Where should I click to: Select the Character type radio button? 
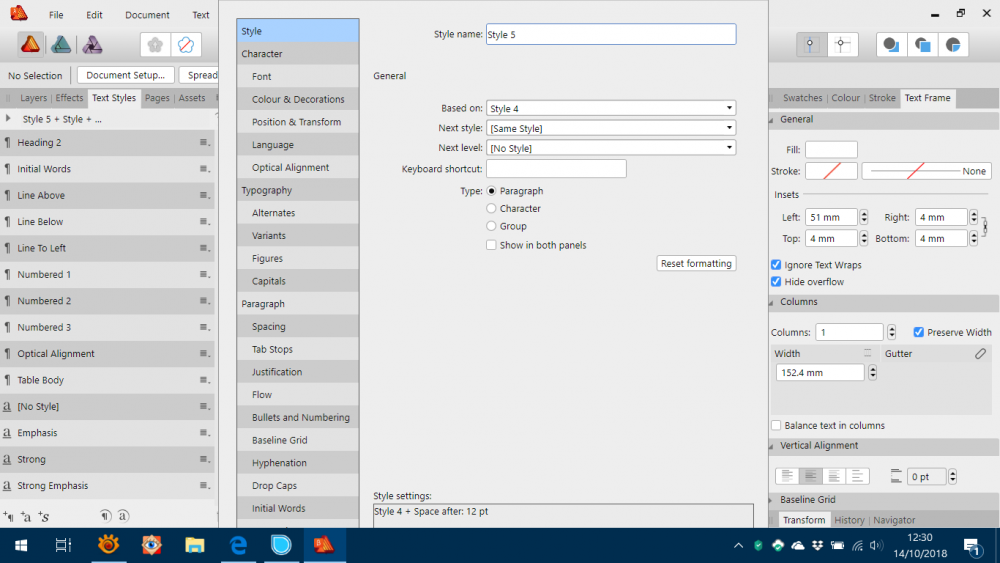tap(491, 209)
